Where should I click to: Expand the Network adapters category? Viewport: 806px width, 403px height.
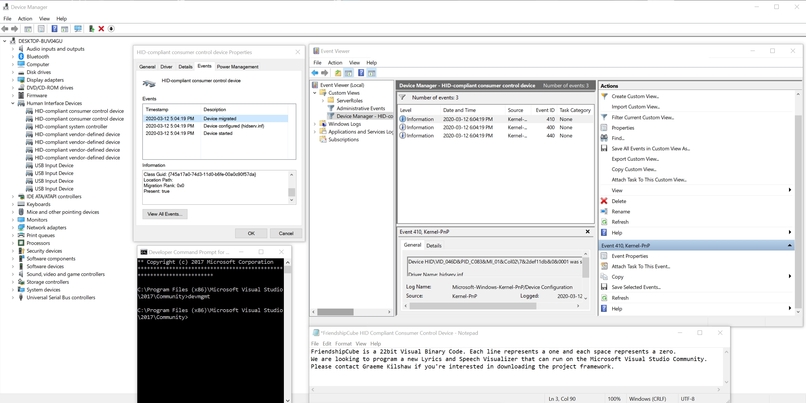coord(13,227)
